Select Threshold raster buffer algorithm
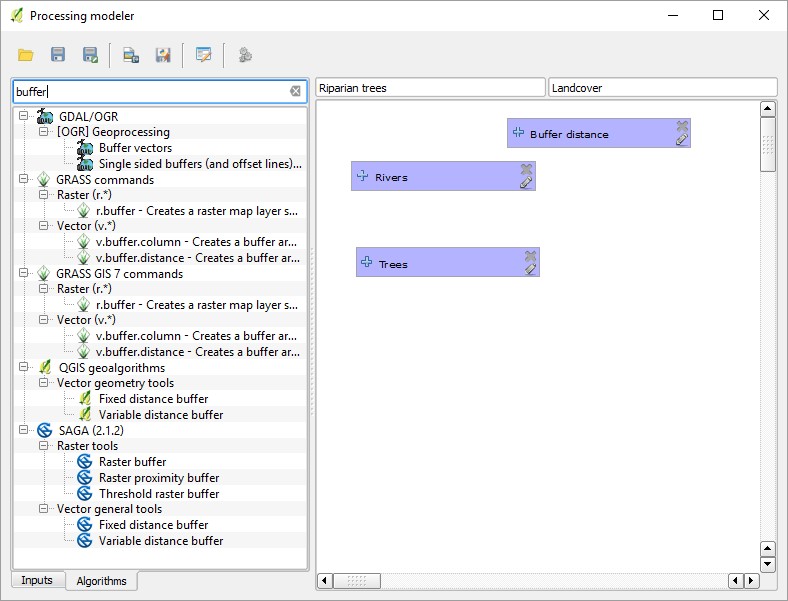The width and height of the screenshot is (788, 601). (x=159, y=494)
